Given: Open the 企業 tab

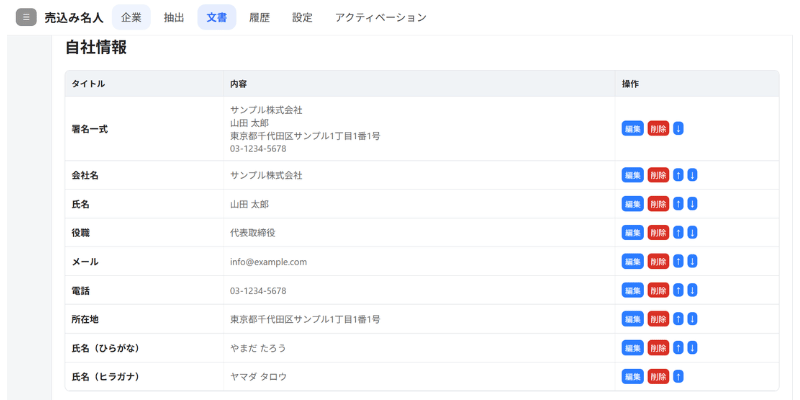Looking at the screenshot, I should pos(131,17).
